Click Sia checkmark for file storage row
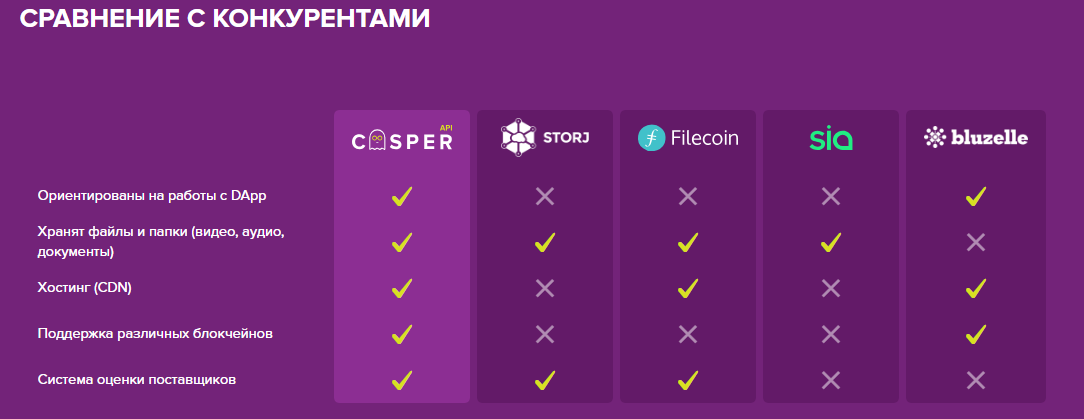1084x419 pixels. point(830,242)
